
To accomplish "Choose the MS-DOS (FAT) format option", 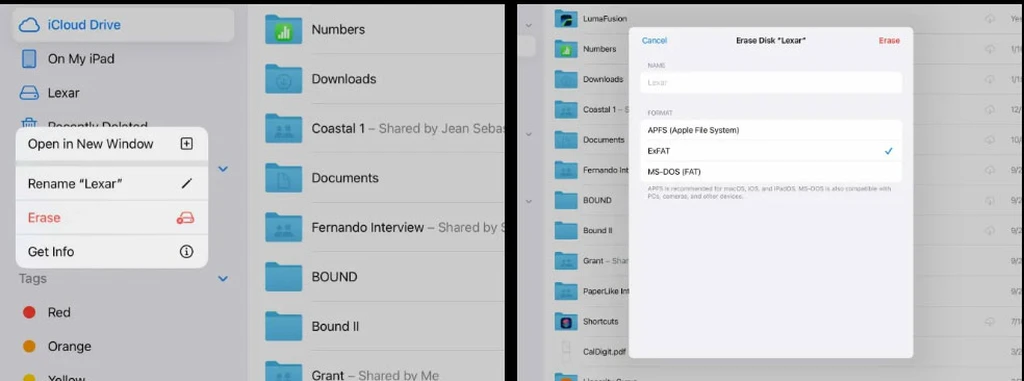I will tap(771, 172).
